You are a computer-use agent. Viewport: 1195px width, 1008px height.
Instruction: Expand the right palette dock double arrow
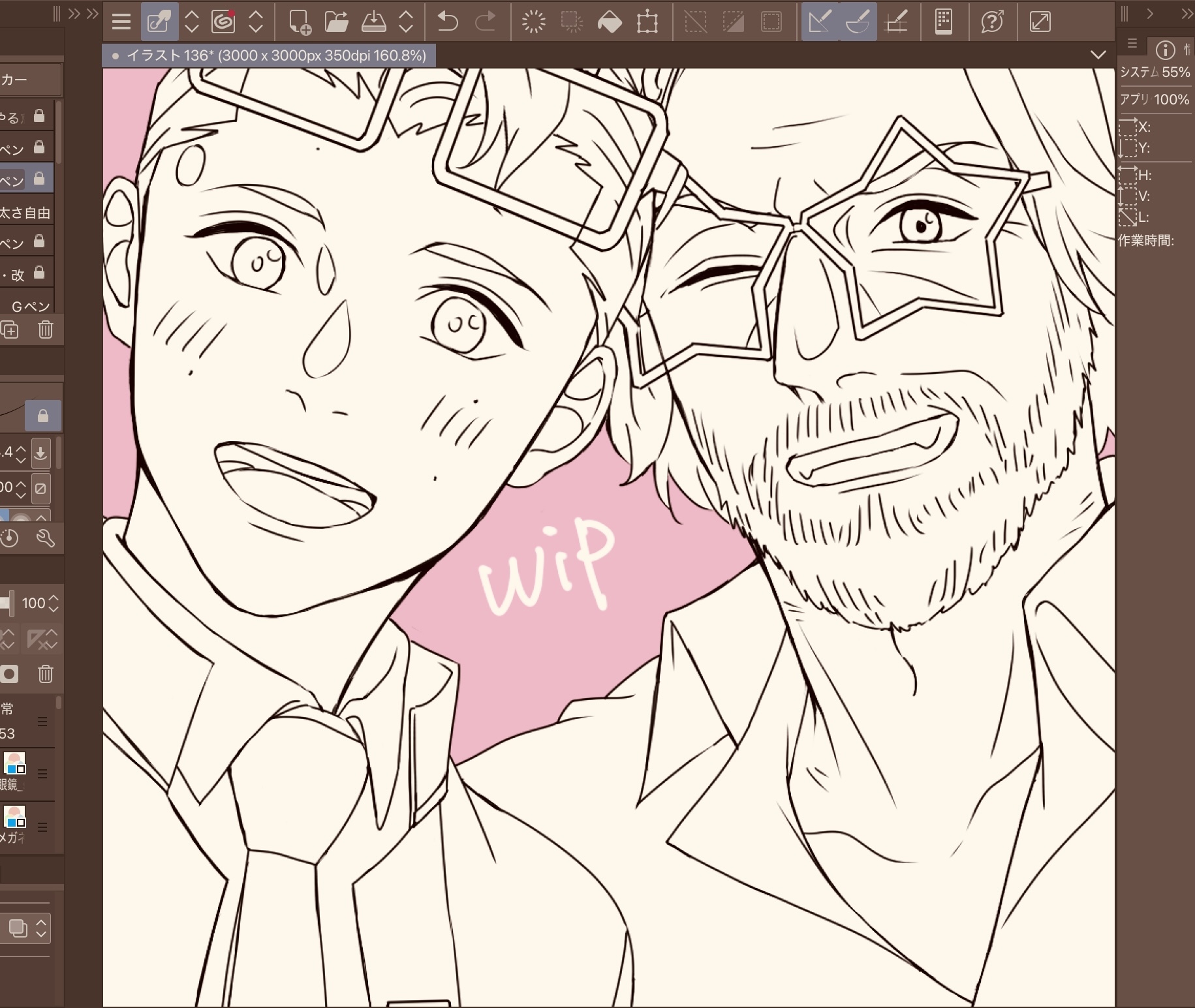pos(1187,14)
